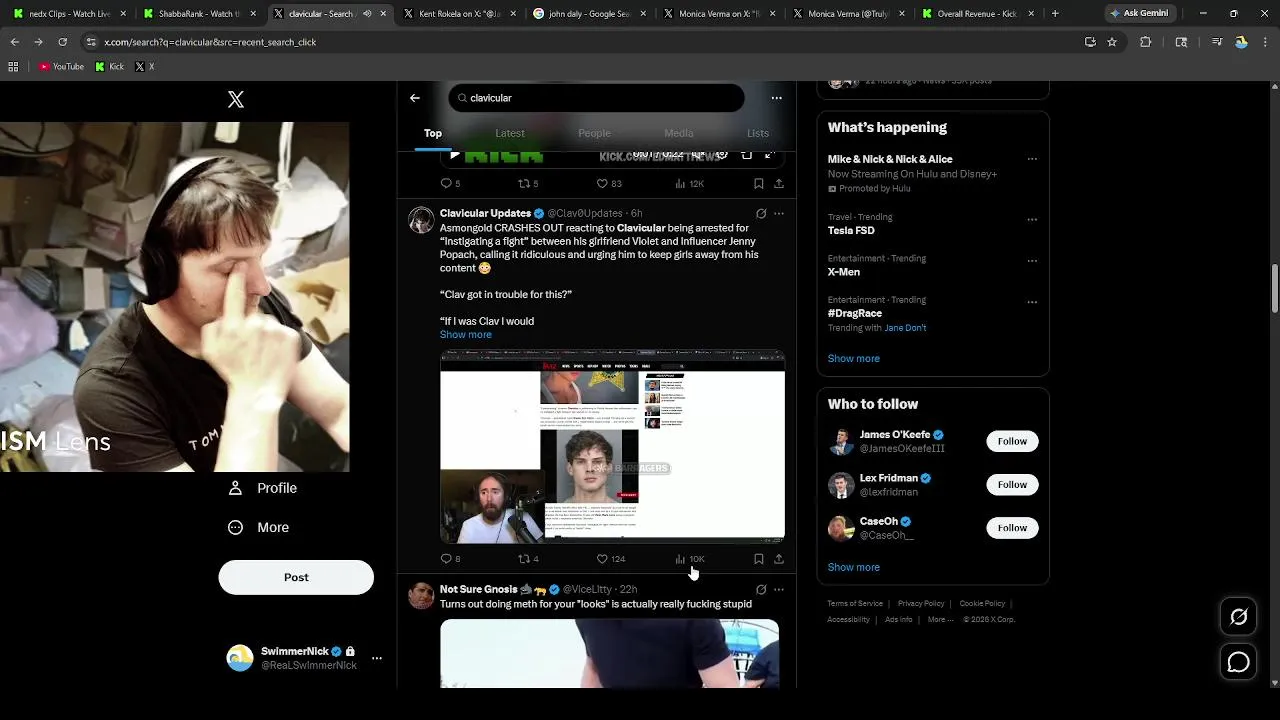Open Asmongold TMZ reaction image thumbnail
The width and height of the screenshot is (1280, 720).
612,446
